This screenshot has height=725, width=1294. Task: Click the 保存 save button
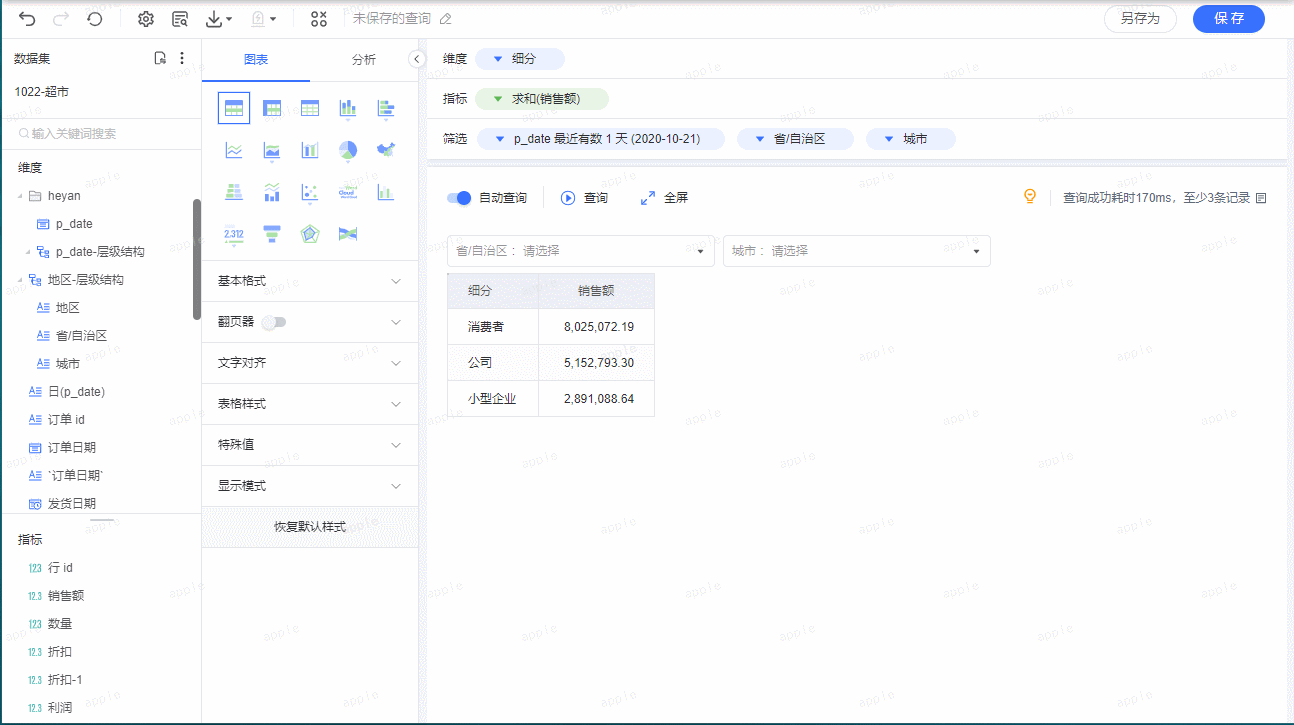click(1228, 19)
